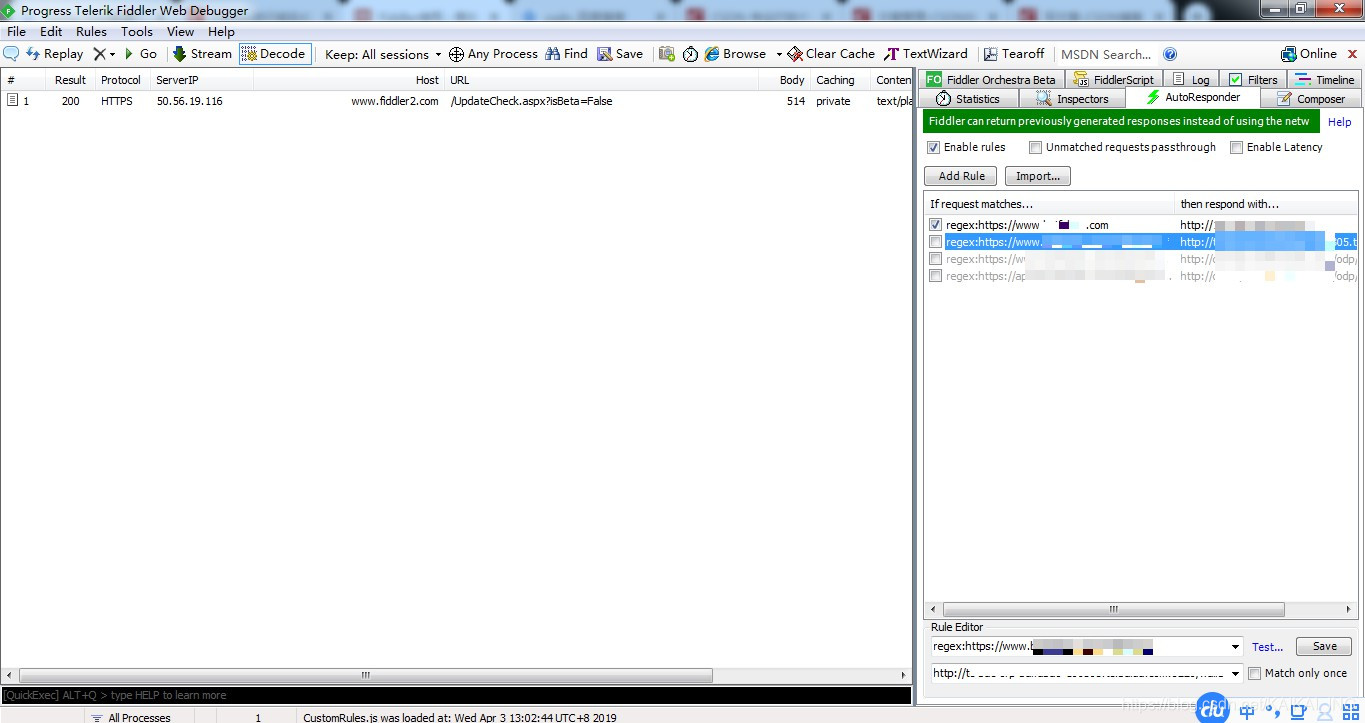Click the blue help question mark icon

(1170, 54)
